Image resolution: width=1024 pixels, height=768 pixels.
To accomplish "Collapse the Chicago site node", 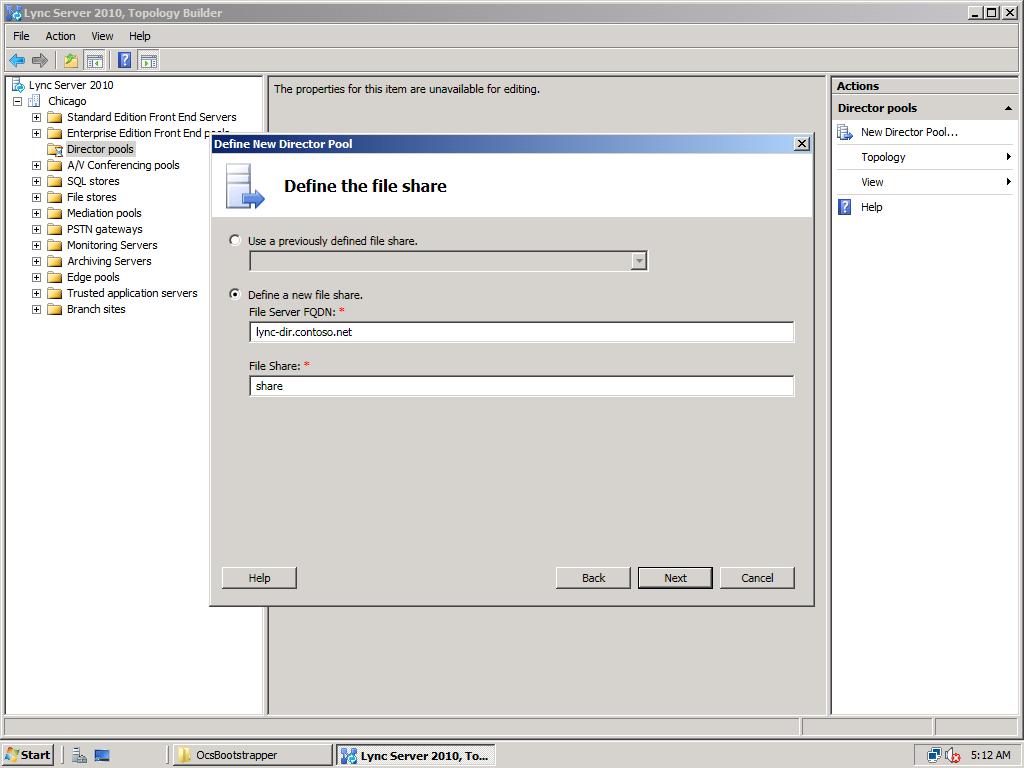I will pyautogui.click(x=18, y=101).
